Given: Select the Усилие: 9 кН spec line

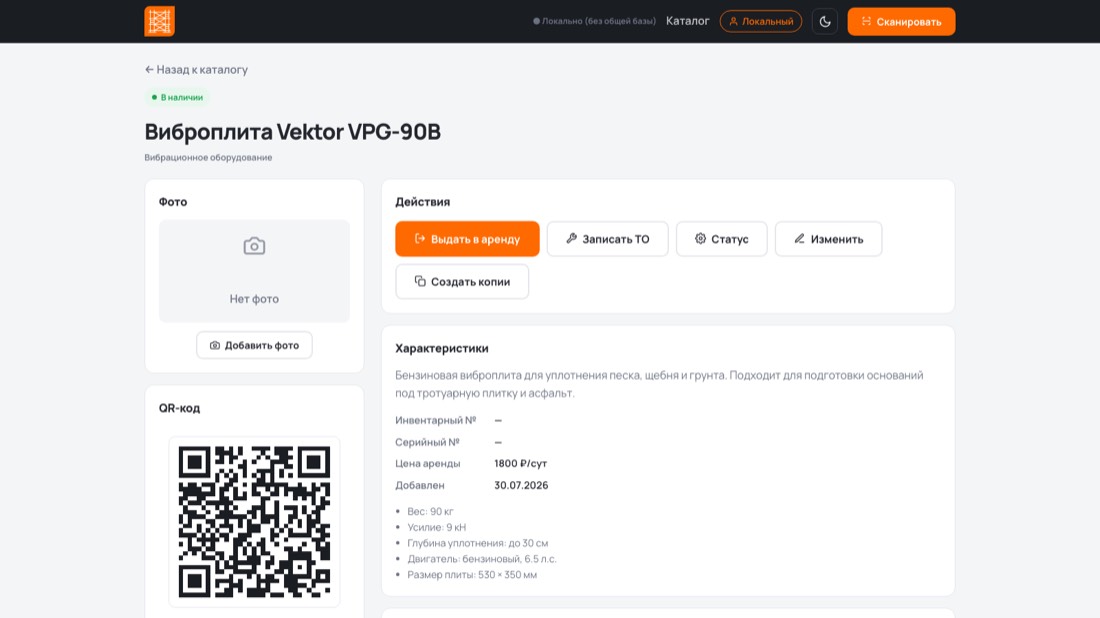Looking at the screenshot, I should point(436,528).
